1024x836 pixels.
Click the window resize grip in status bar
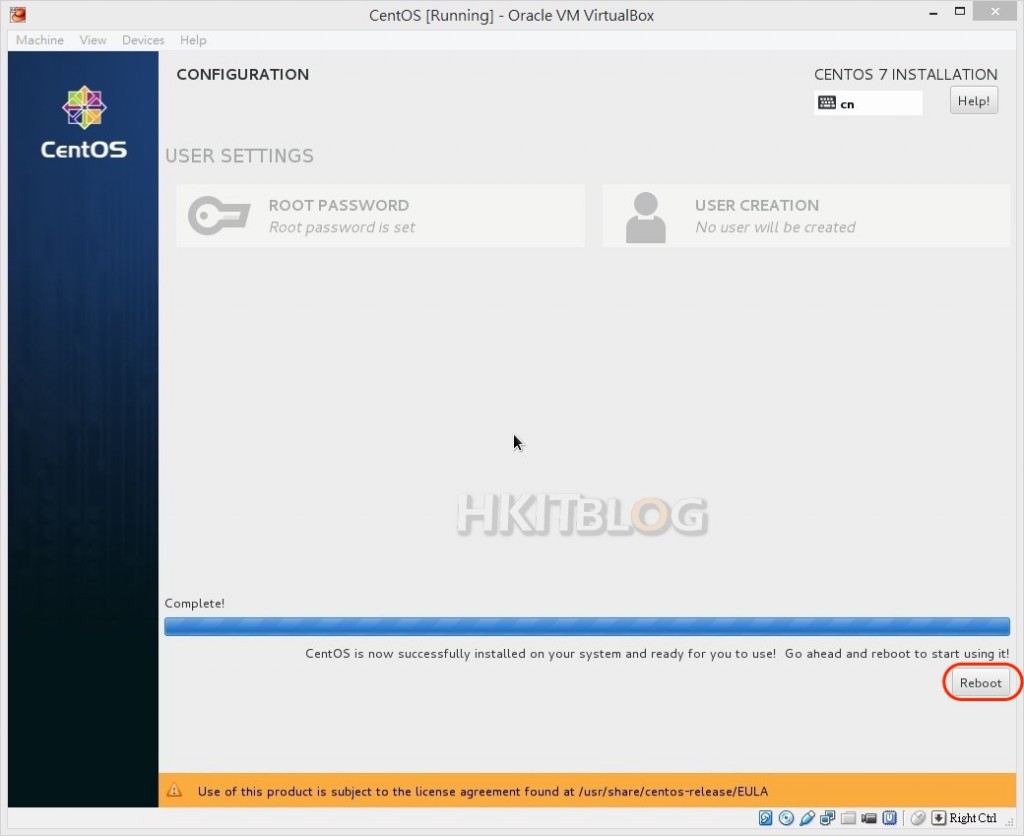[x=1010, y=821]
